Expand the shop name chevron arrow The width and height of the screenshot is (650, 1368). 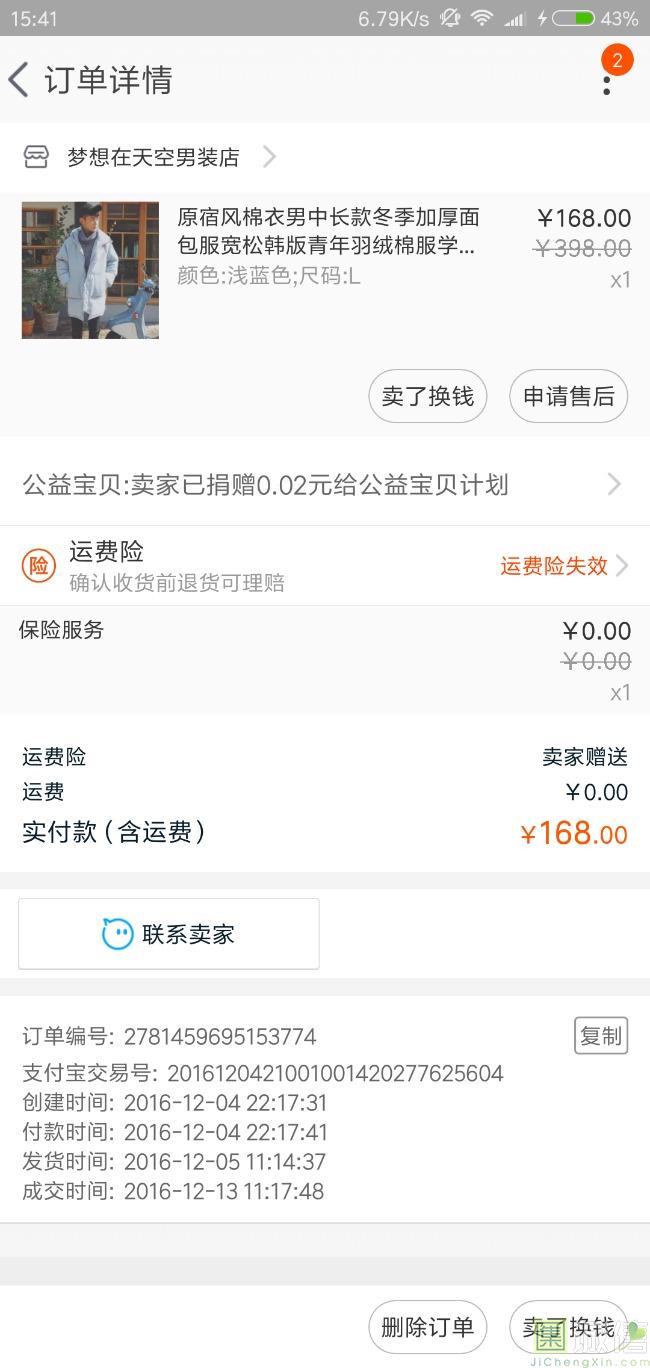coord(268,157)
